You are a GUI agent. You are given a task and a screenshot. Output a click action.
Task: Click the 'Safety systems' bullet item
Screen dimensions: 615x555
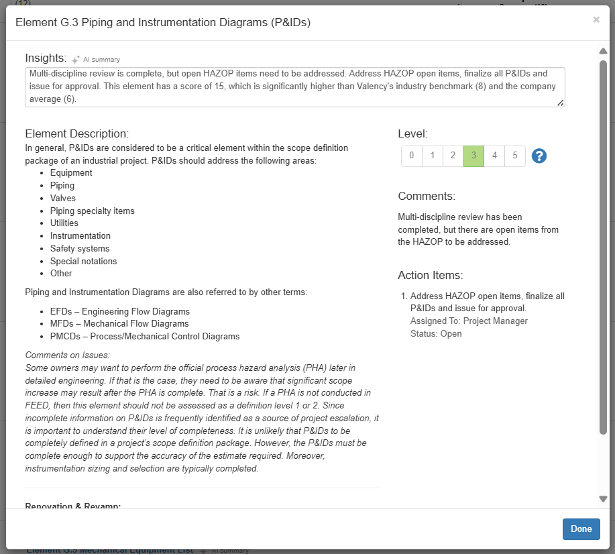[x=80, y=249]
